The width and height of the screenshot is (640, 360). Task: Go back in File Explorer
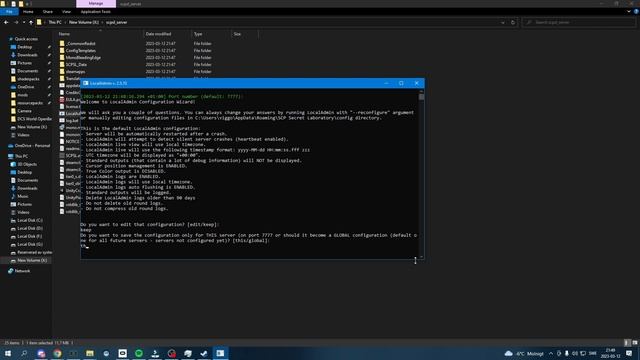[x=6, y=22]
